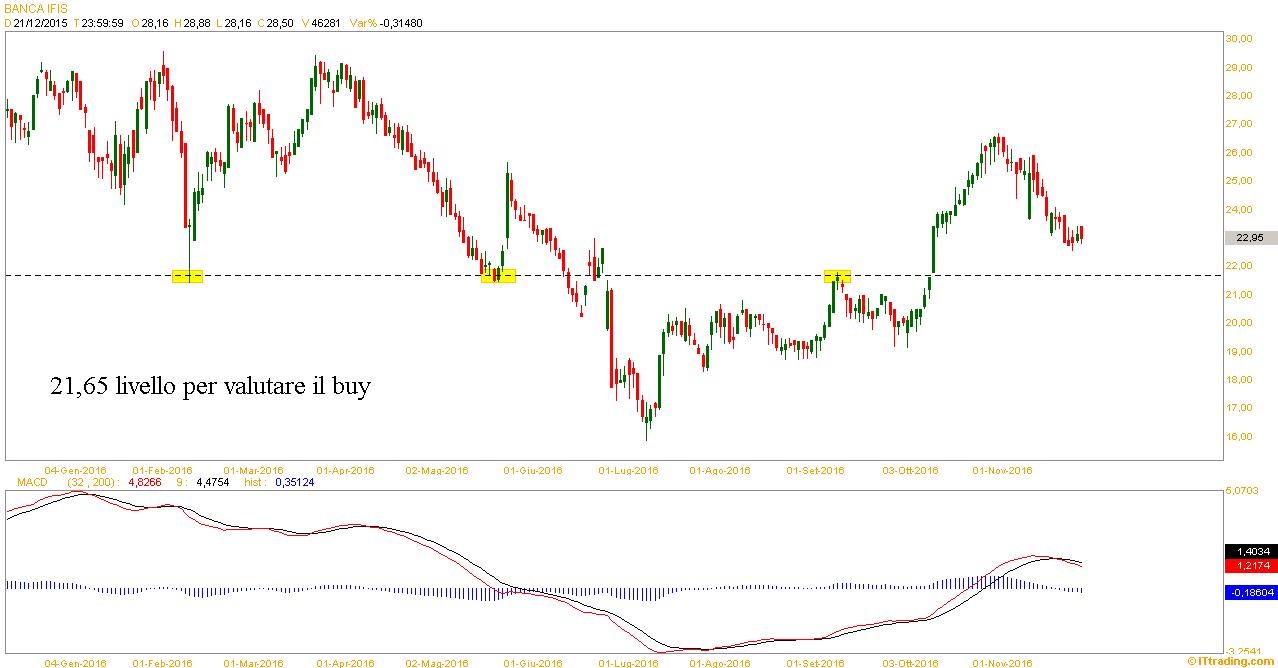Viewport: 1278px width, 668px height.
Task: Click the middle yellow marker near late May
Action: [498, 276]
